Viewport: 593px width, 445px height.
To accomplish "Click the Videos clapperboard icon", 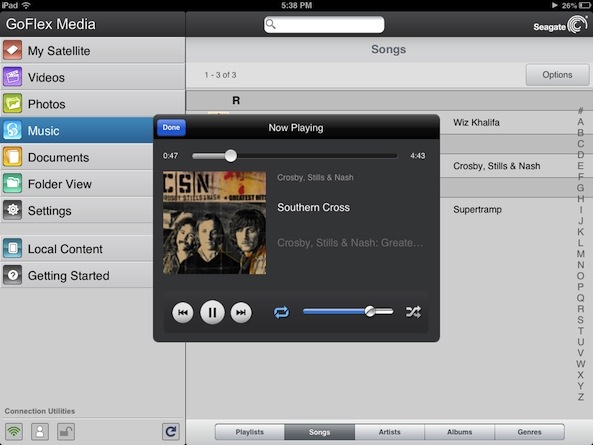I will click(12, 77).
